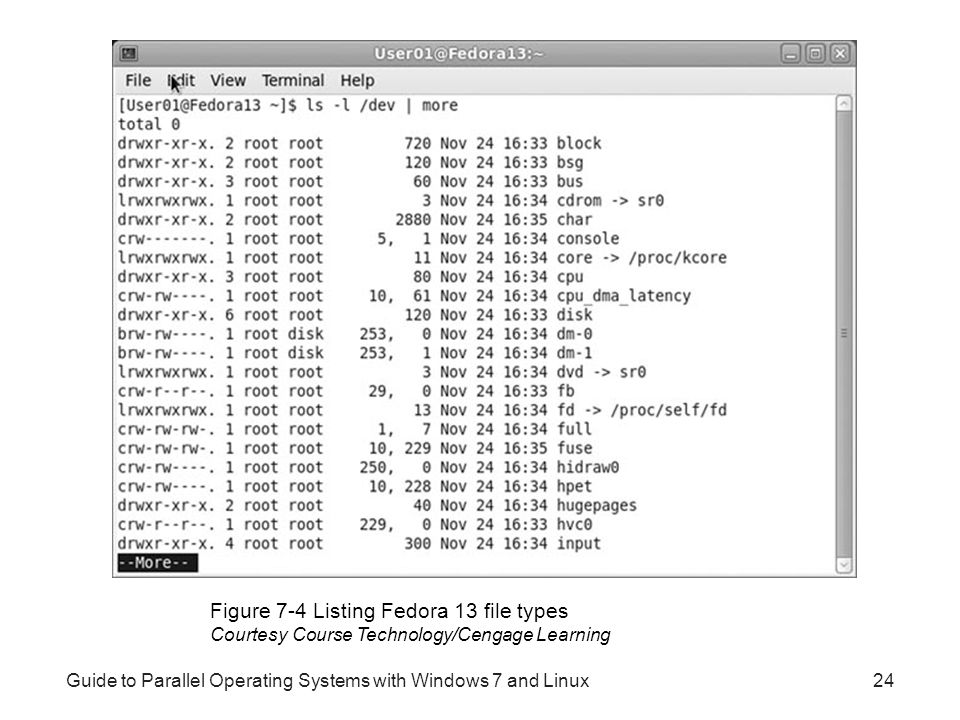Click the 'char' directory name

click(x=574, y=220)
